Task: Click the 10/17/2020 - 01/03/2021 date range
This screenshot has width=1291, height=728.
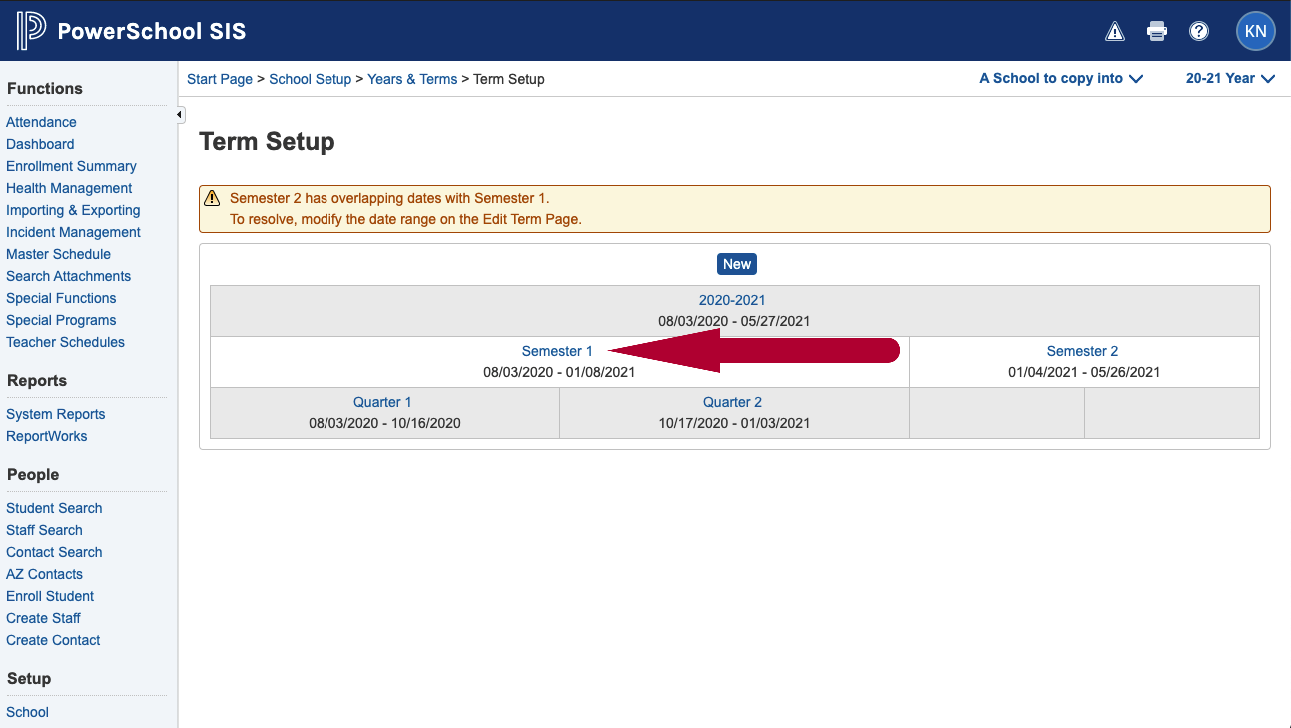Action: 734,423
